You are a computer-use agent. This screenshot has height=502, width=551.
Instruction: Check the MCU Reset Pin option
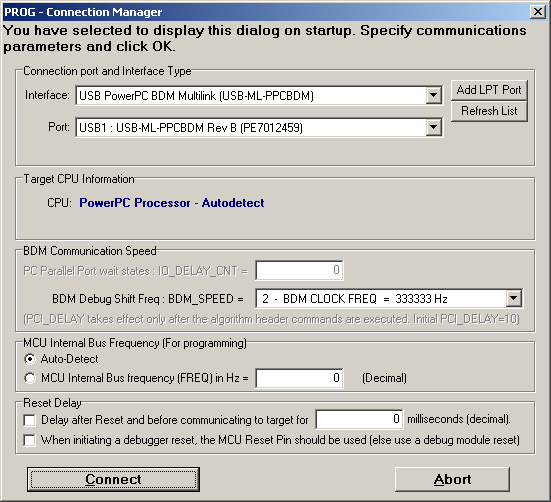coord(30,440)
